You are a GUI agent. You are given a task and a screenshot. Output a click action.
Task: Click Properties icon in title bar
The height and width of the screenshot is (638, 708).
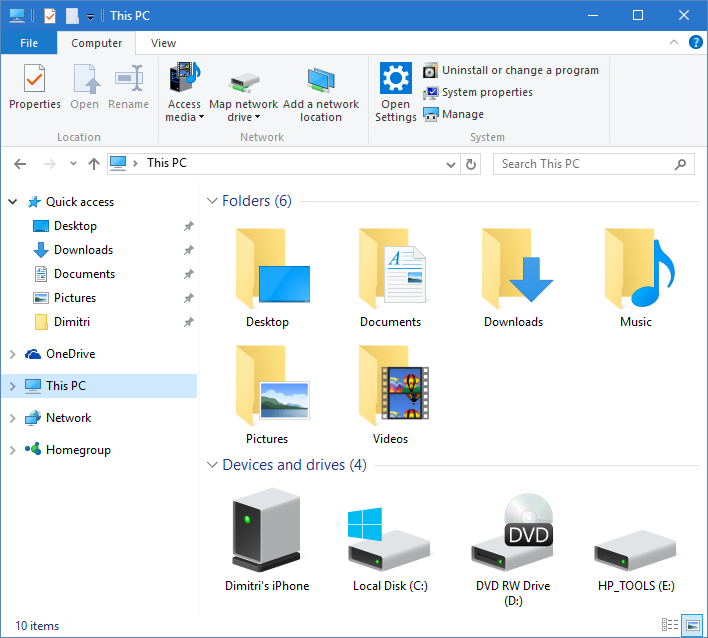coord(50,16)
